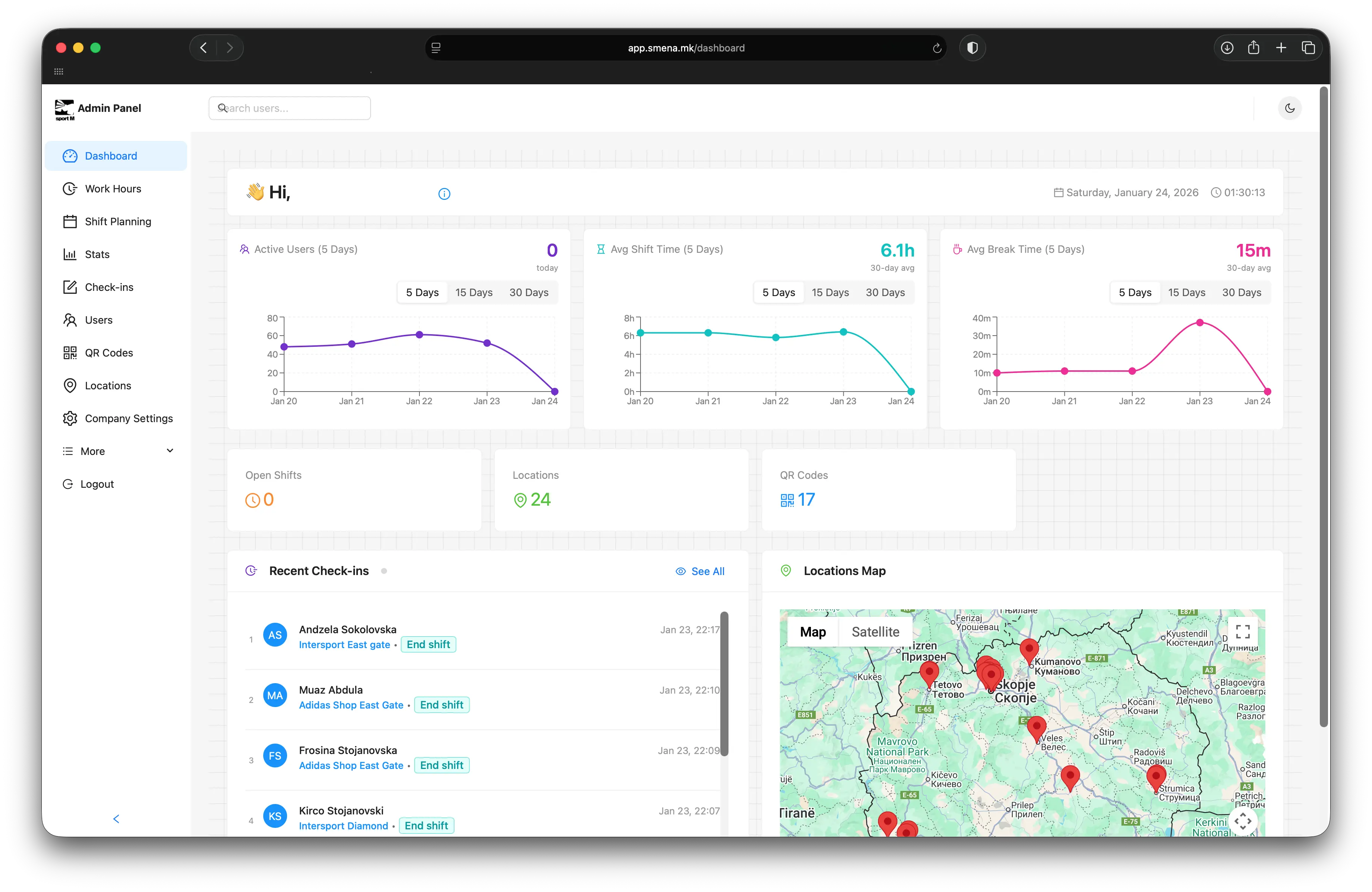Open Company Settings gear icon
Viewport: 1372px width, 892px height.
pyautogui.click(x=70, y=418)
